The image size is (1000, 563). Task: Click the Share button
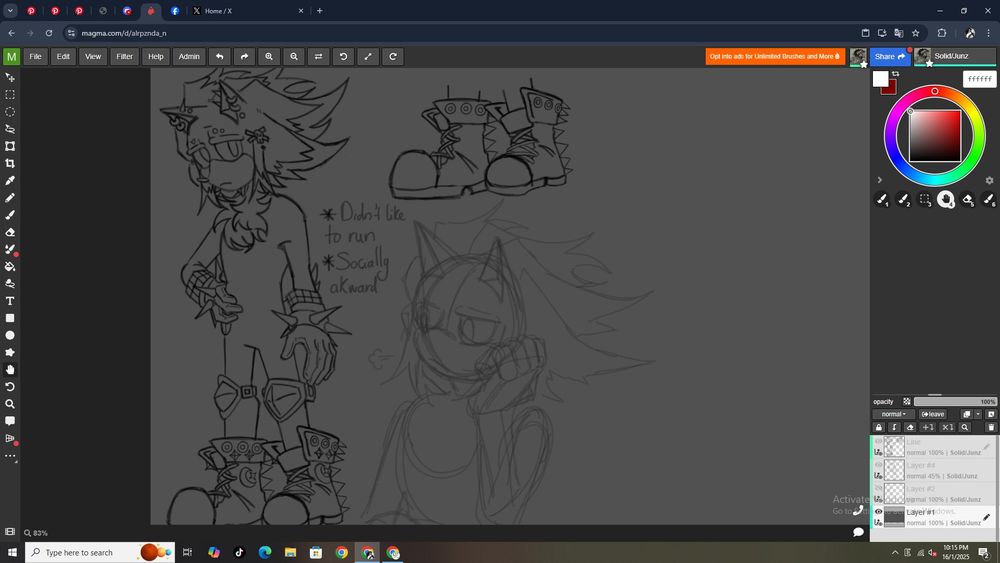(890, 57)
